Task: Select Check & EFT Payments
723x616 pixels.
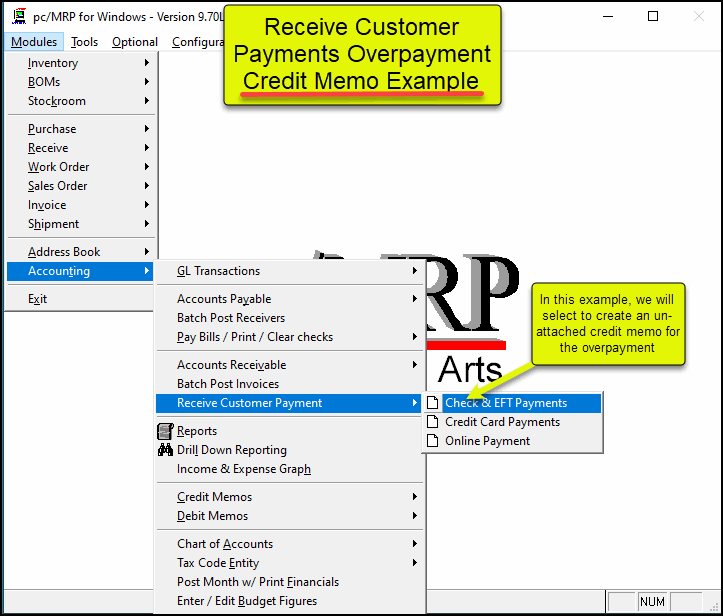Action: pos(506,403)
